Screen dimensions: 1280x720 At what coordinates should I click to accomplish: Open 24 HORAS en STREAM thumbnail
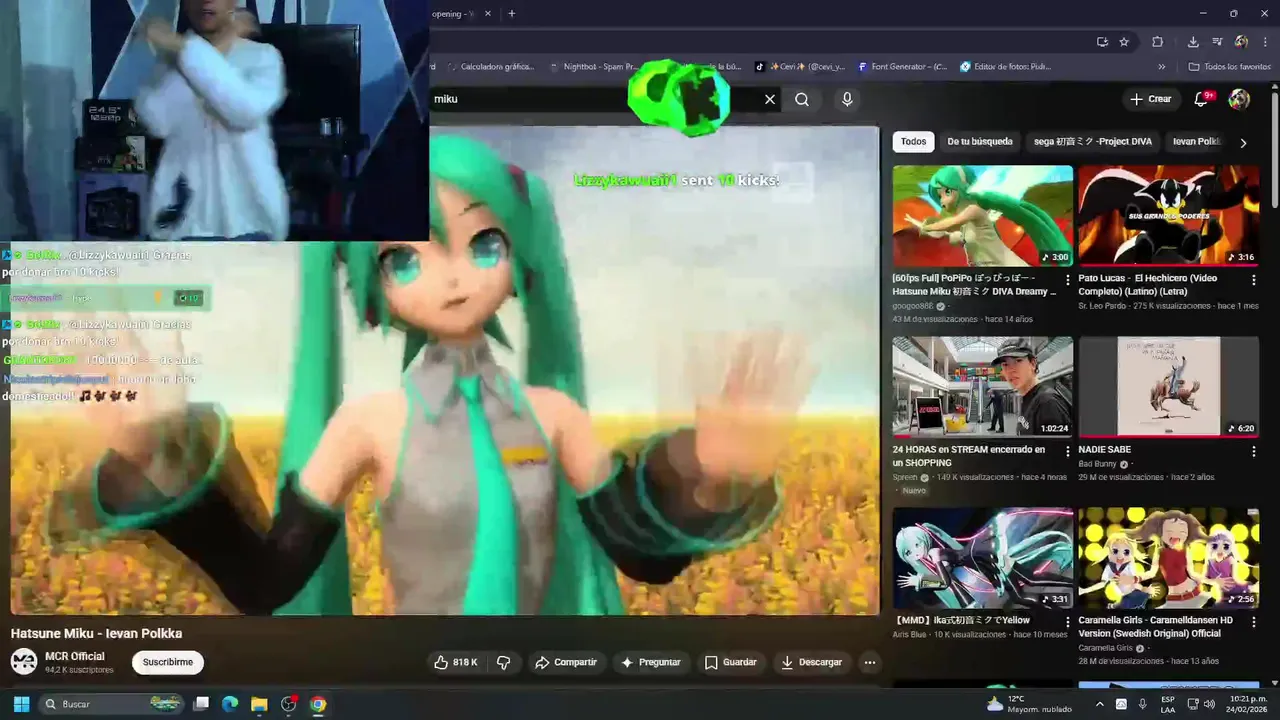(983, 387)
